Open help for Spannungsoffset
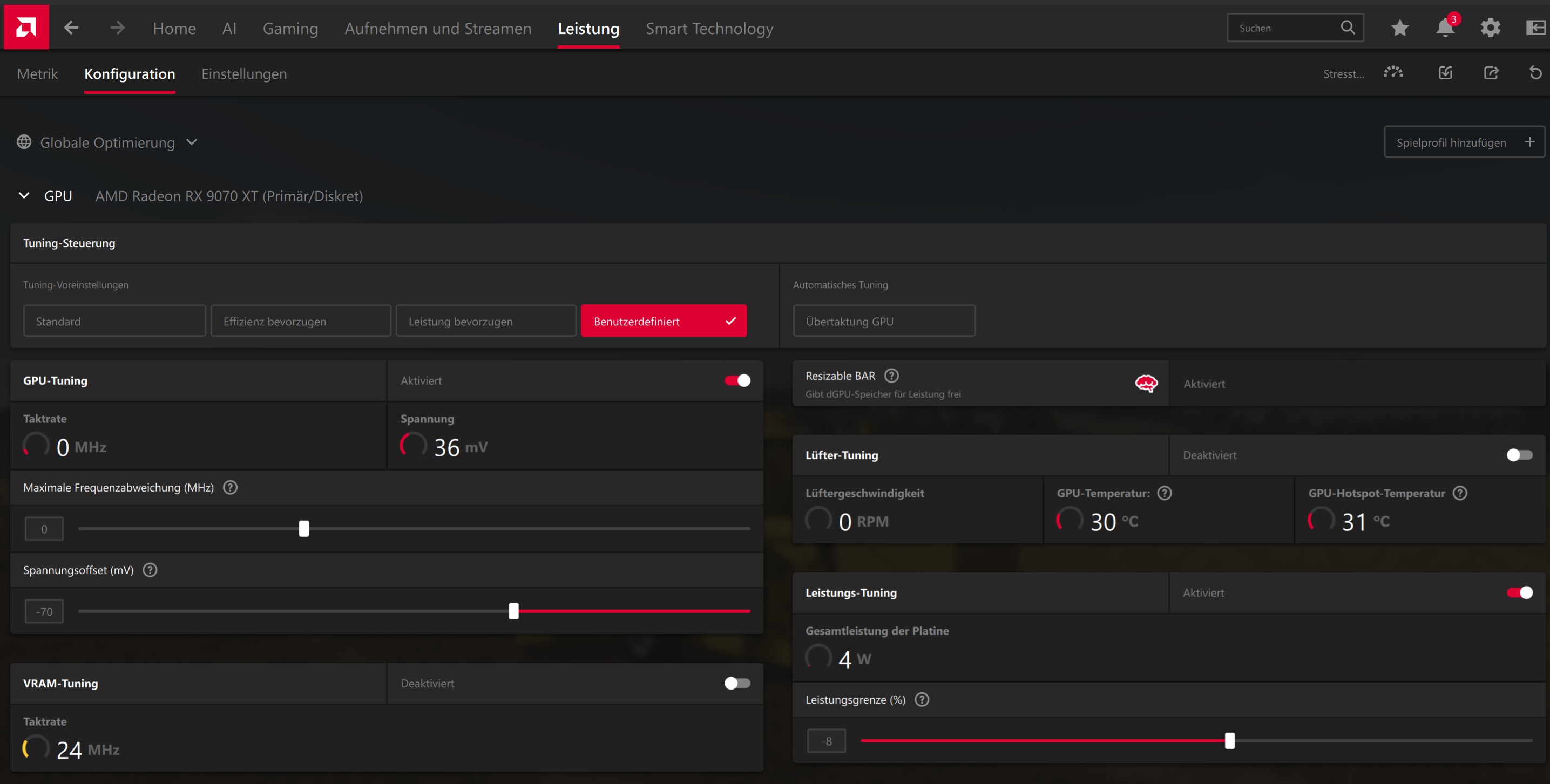This screenshot has height=784, width=1550. tap(150, 570)
